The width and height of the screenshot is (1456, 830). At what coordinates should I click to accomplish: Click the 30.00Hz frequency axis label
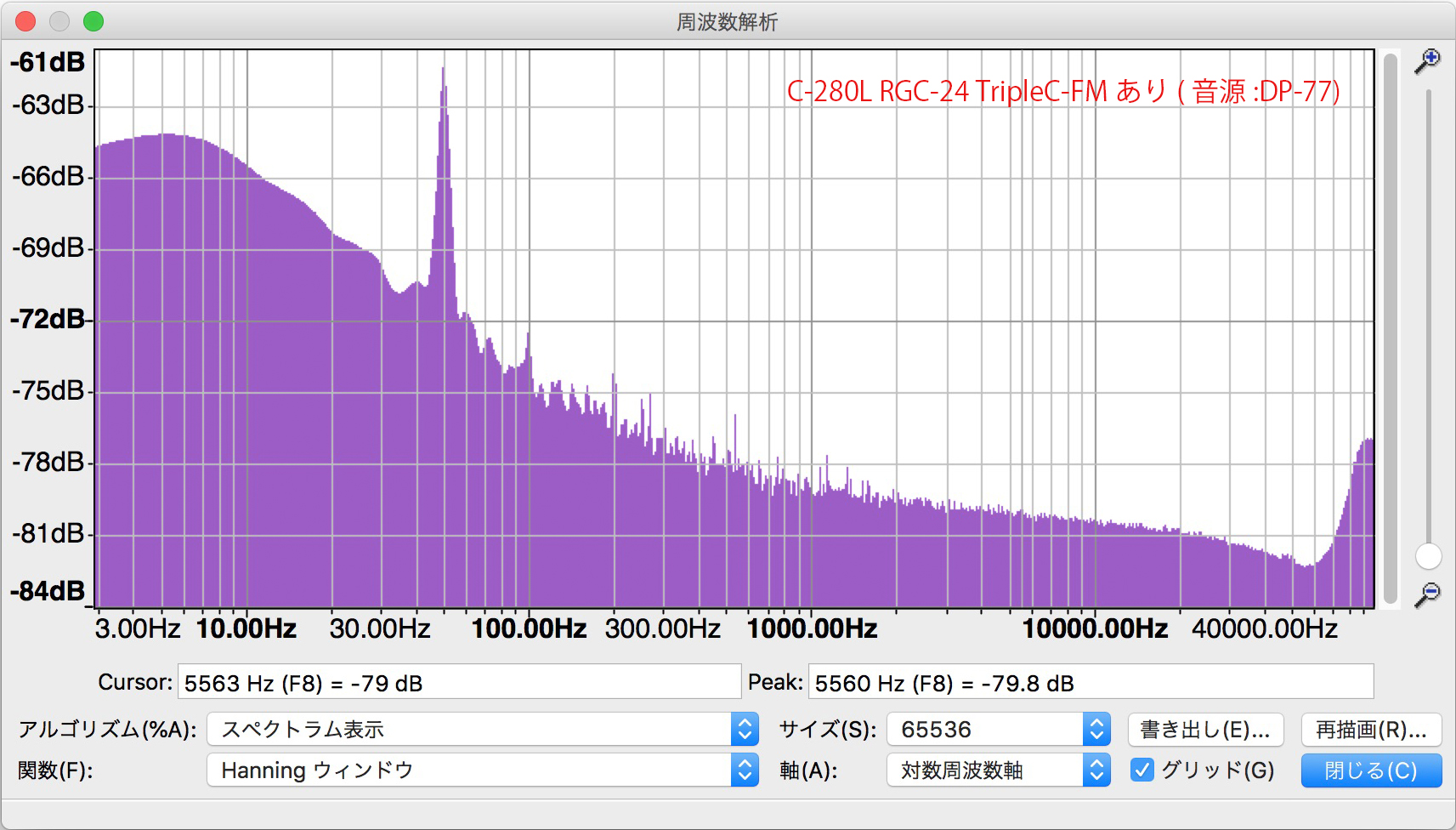(380, 628)
